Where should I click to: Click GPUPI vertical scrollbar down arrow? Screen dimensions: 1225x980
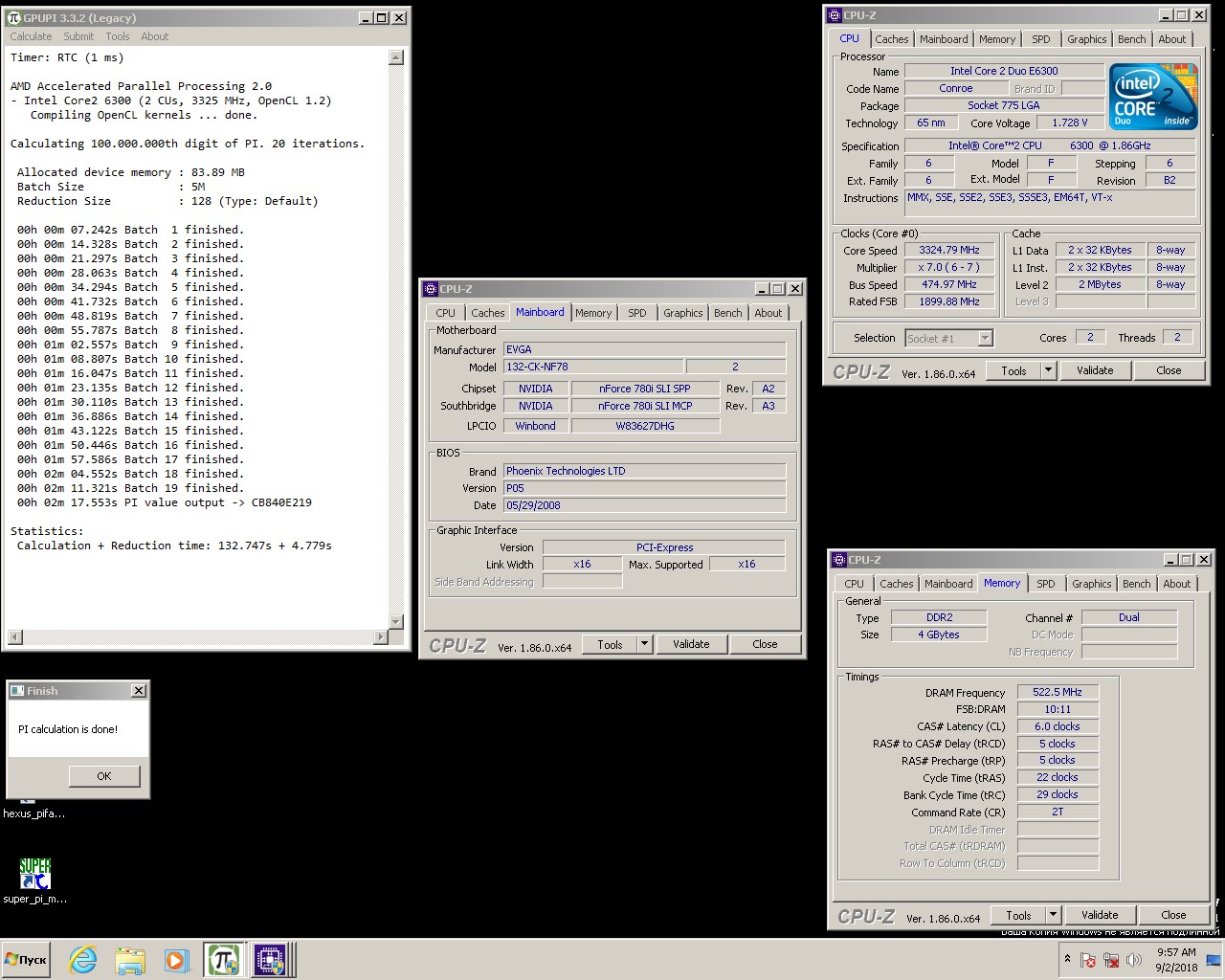tap(396, 622)
